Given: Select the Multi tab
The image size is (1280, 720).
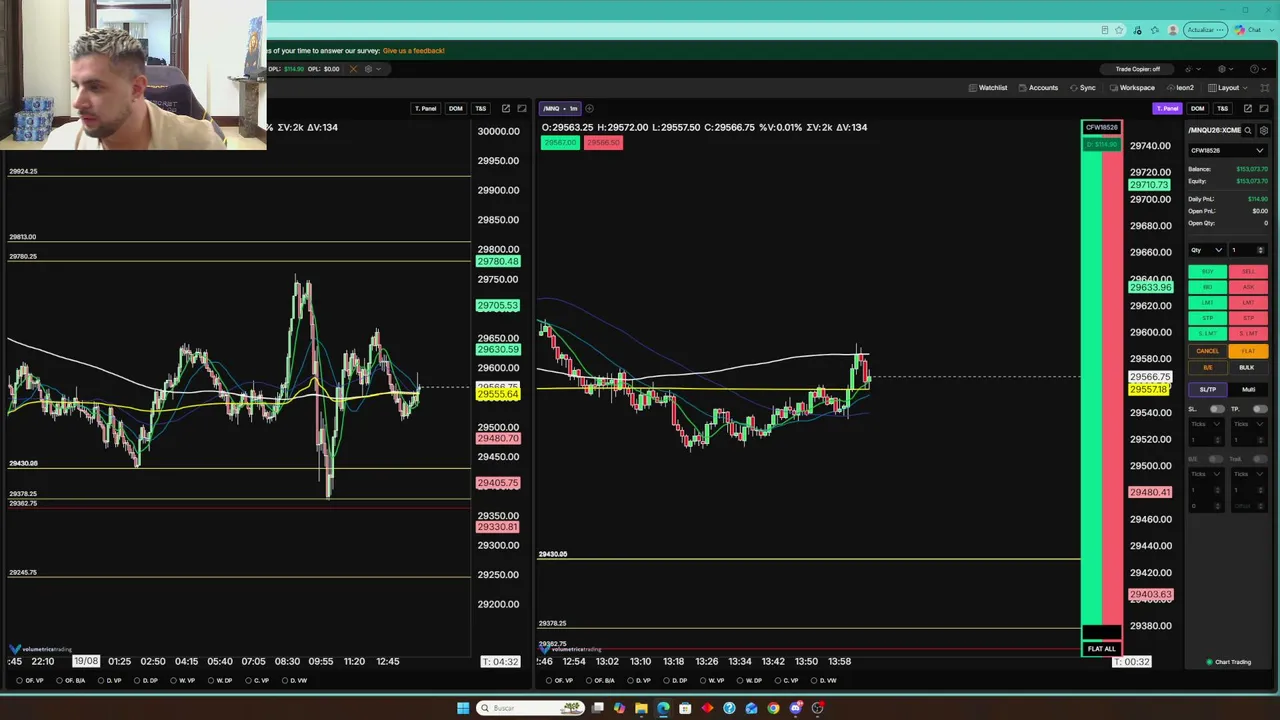Looking at the screenshot, I should click(x=1248, y=389).
